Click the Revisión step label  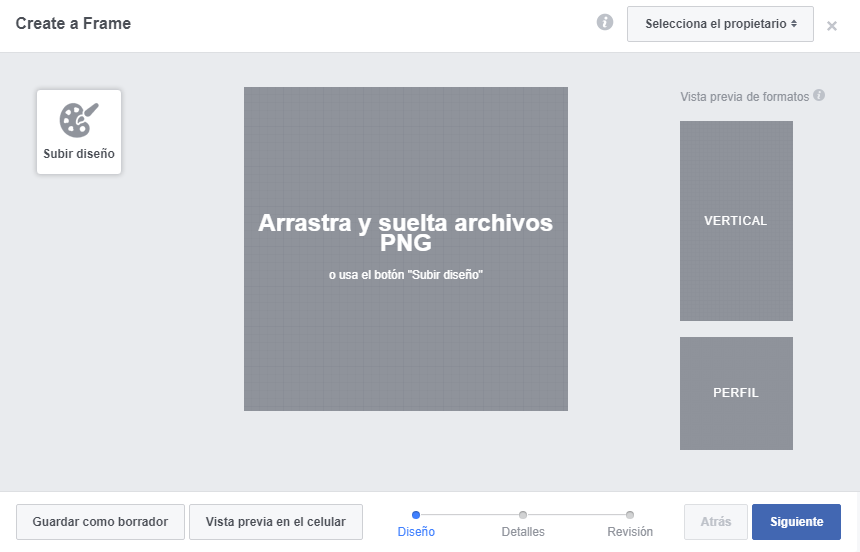point(630,532)
